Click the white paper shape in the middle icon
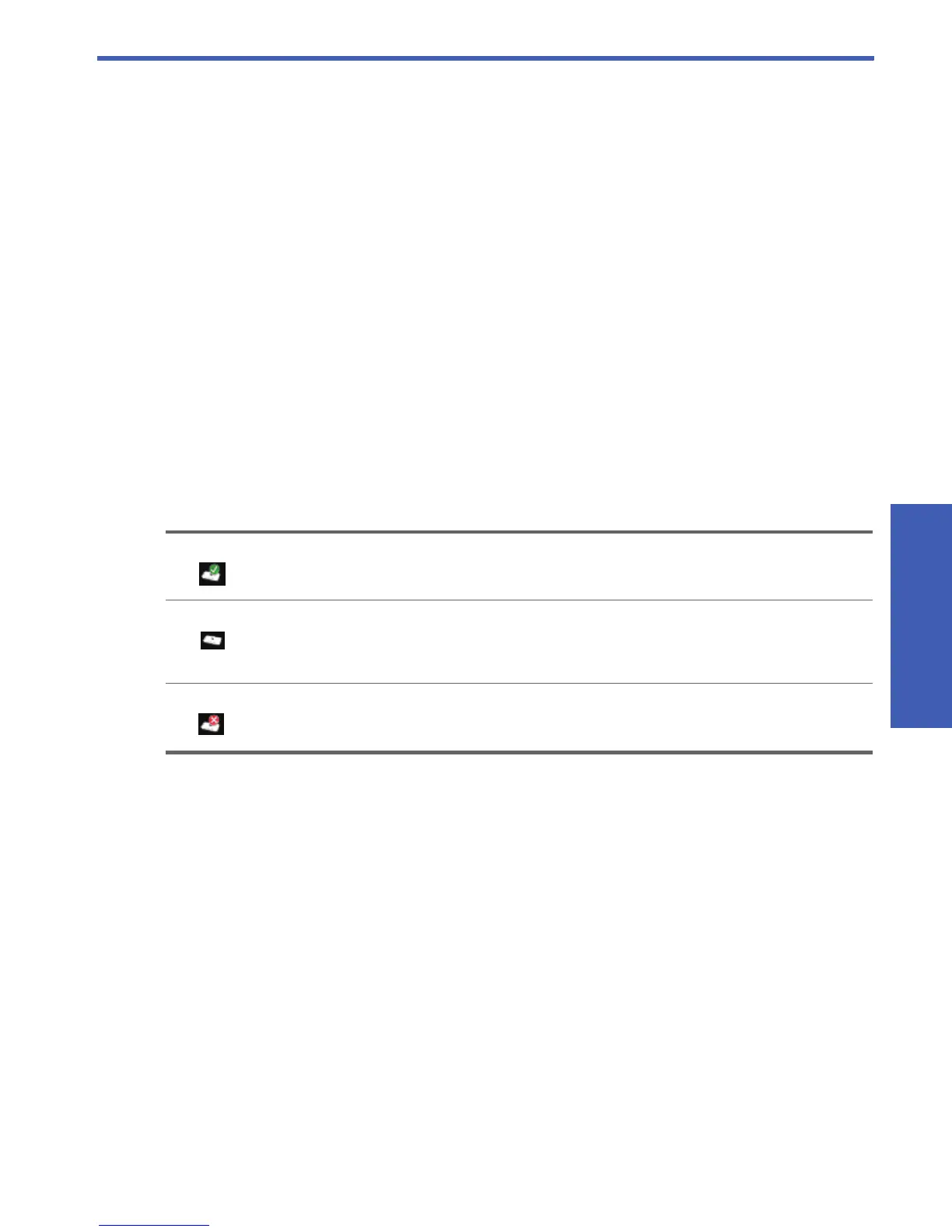The height and width of the screenshot is (1232, 952). click(x=211, y=642)
